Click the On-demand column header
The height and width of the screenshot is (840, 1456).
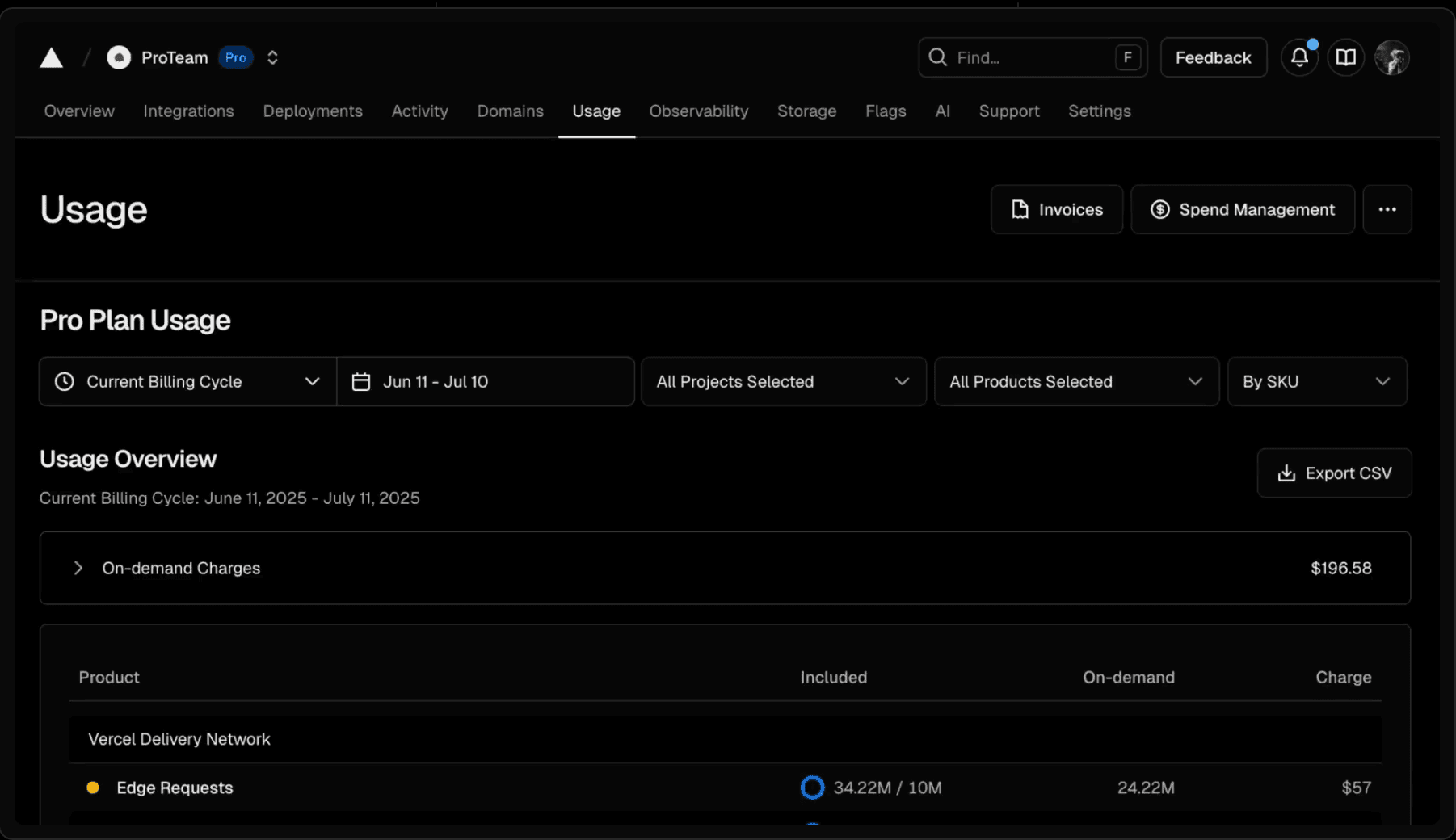tap(1129, 678)
